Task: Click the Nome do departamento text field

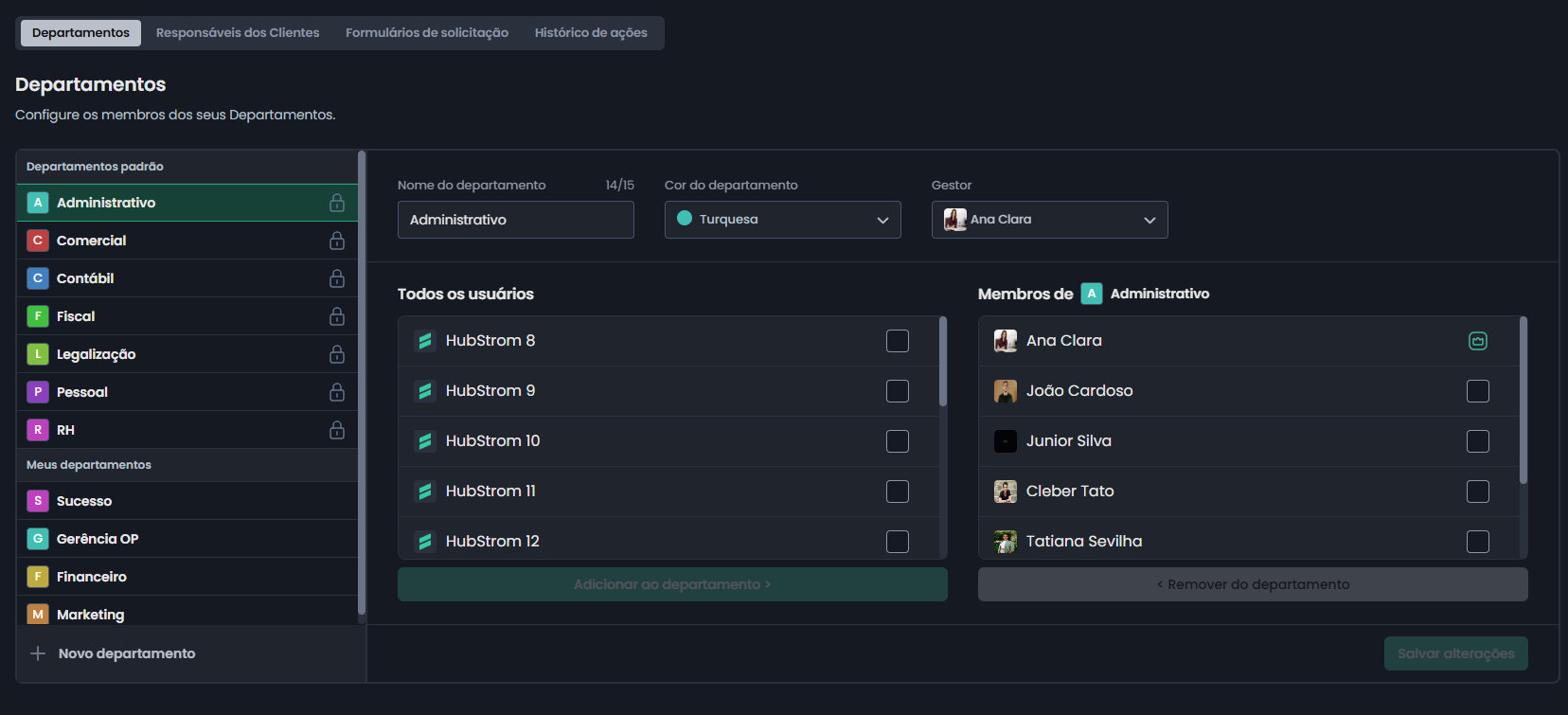Action: point(515,220)
